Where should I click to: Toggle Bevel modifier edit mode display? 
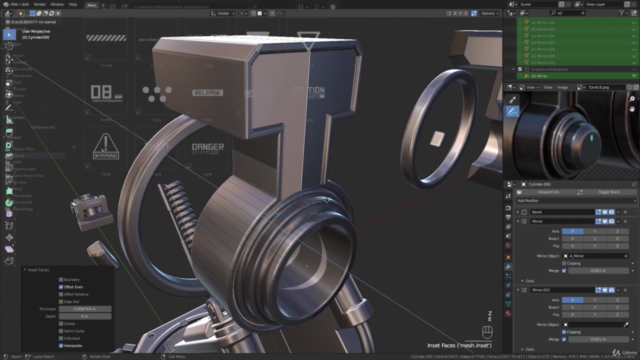pos(598,212)
